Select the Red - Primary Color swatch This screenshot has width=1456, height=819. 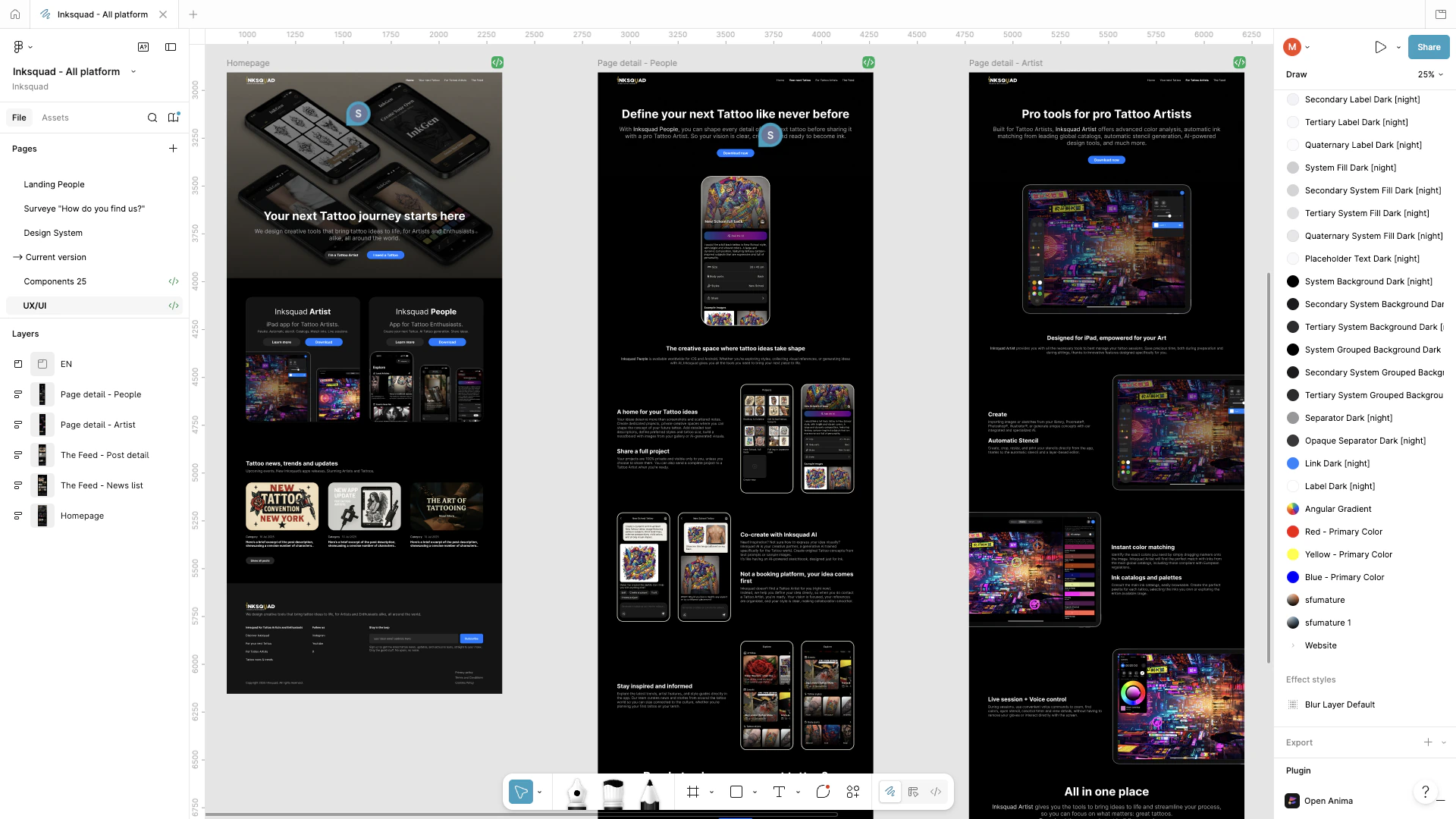(1293, 532)
